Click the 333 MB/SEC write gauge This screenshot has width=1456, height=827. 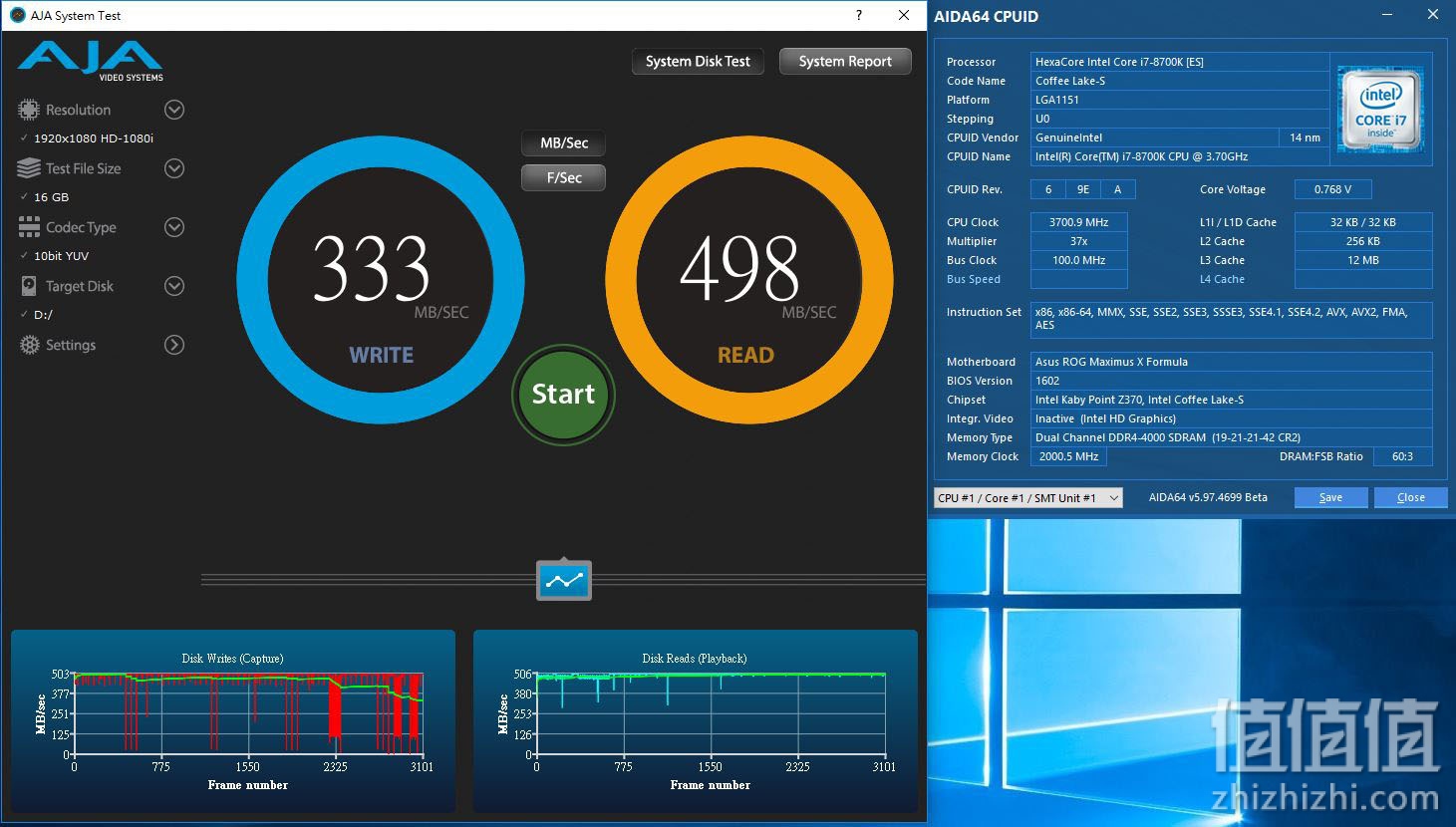coord(381,280)
